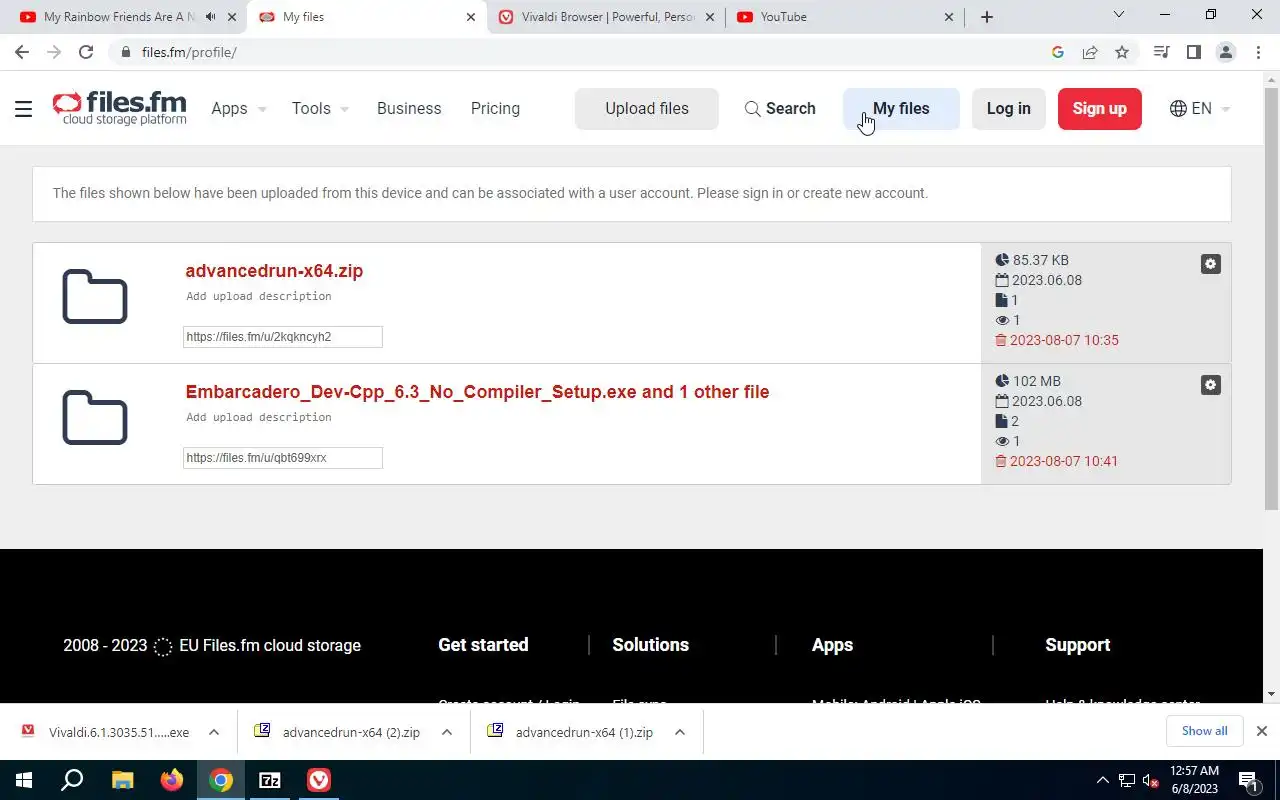Mute the Rainbow Friends tab audio

coord(210,17)
